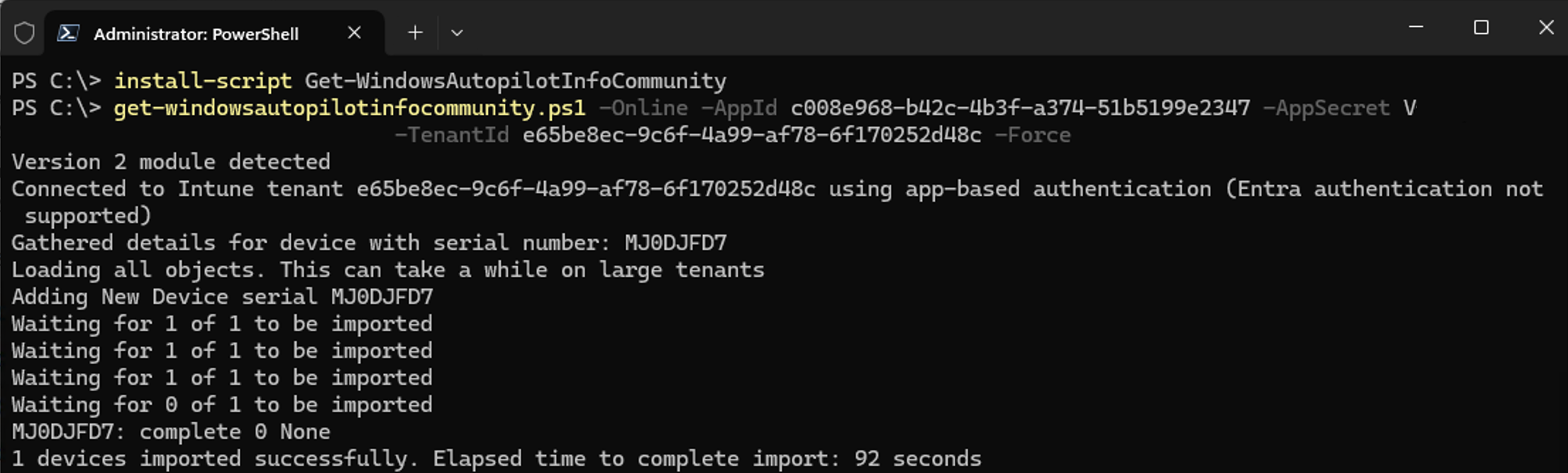Screen dimensions: 1568x473
Task: Click the Waiting for 0 of 1 line
Action: (221, 404)
